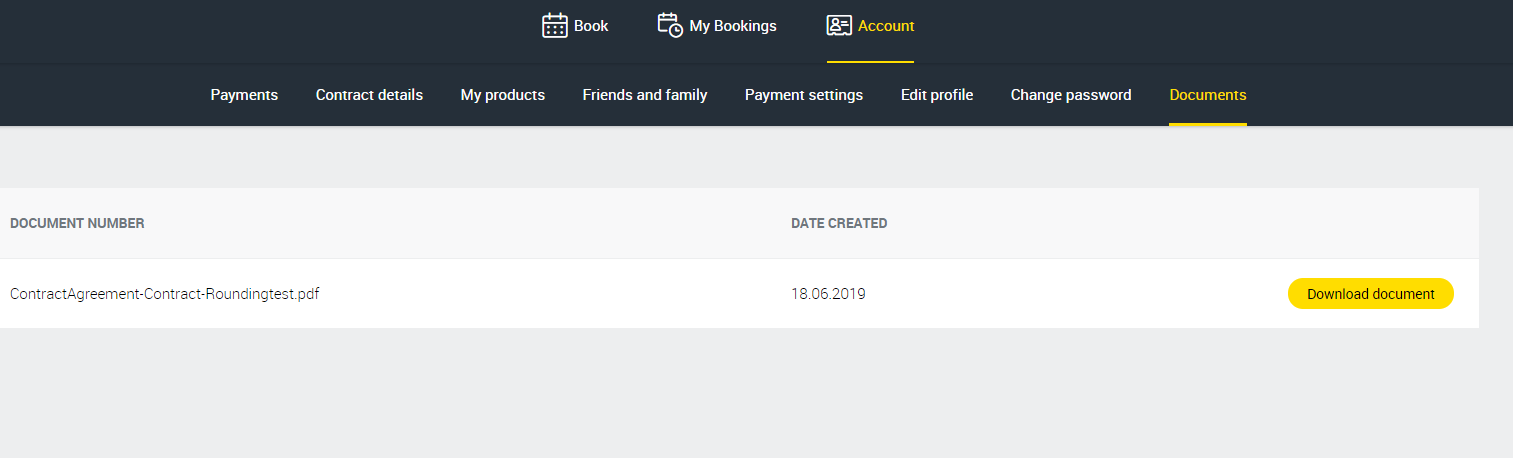Go to Friends and family tab

tap(644, 95)
